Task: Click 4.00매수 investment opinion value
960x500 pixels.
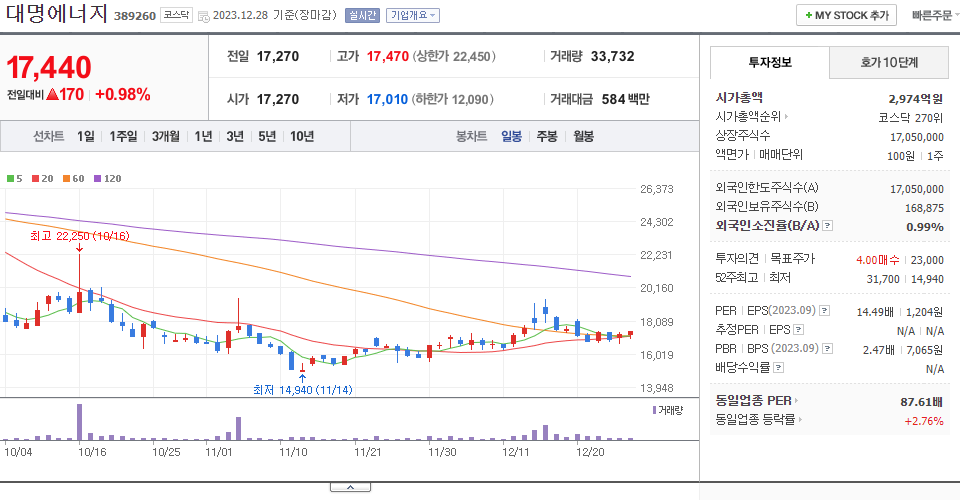Action: click(x=877, y=260)
